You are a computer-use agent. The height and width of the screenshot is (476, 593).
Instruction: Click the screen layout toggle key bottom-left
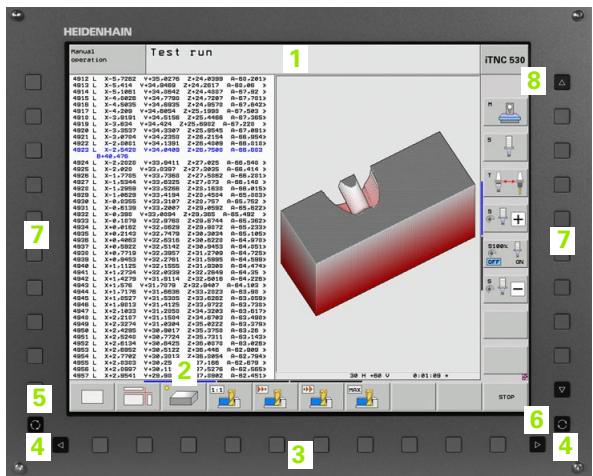click(x=35, y=425)
